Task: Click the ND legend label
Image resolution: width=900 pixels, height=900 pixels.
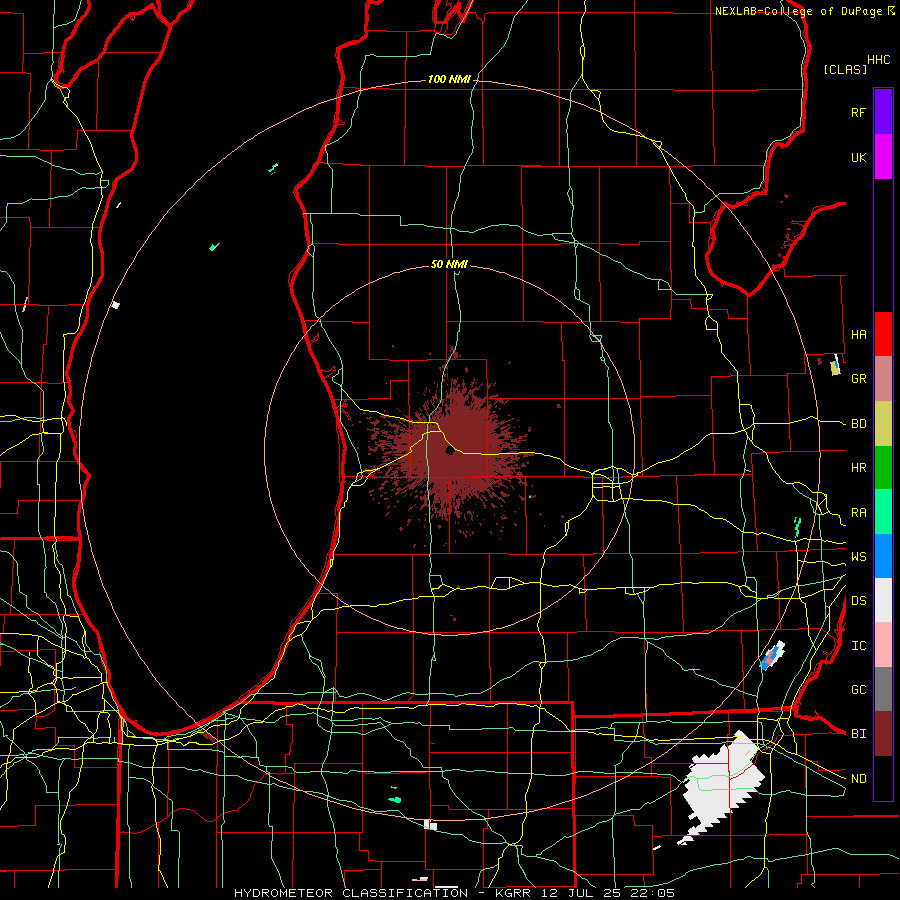Action: [x=858, y=779]
